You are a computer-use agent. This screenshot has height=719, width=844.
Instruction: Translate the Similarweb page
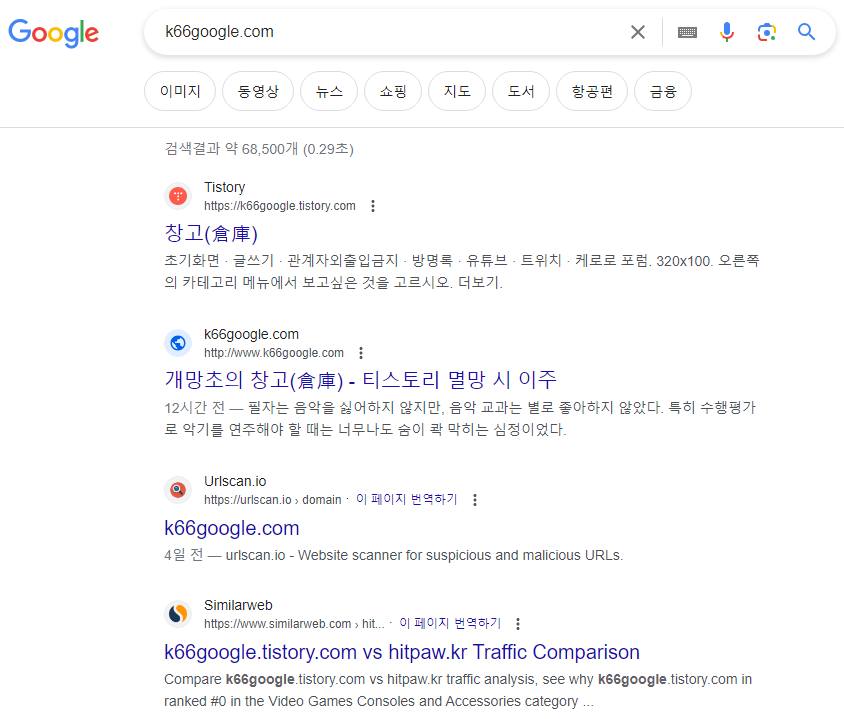pos(450,623)
